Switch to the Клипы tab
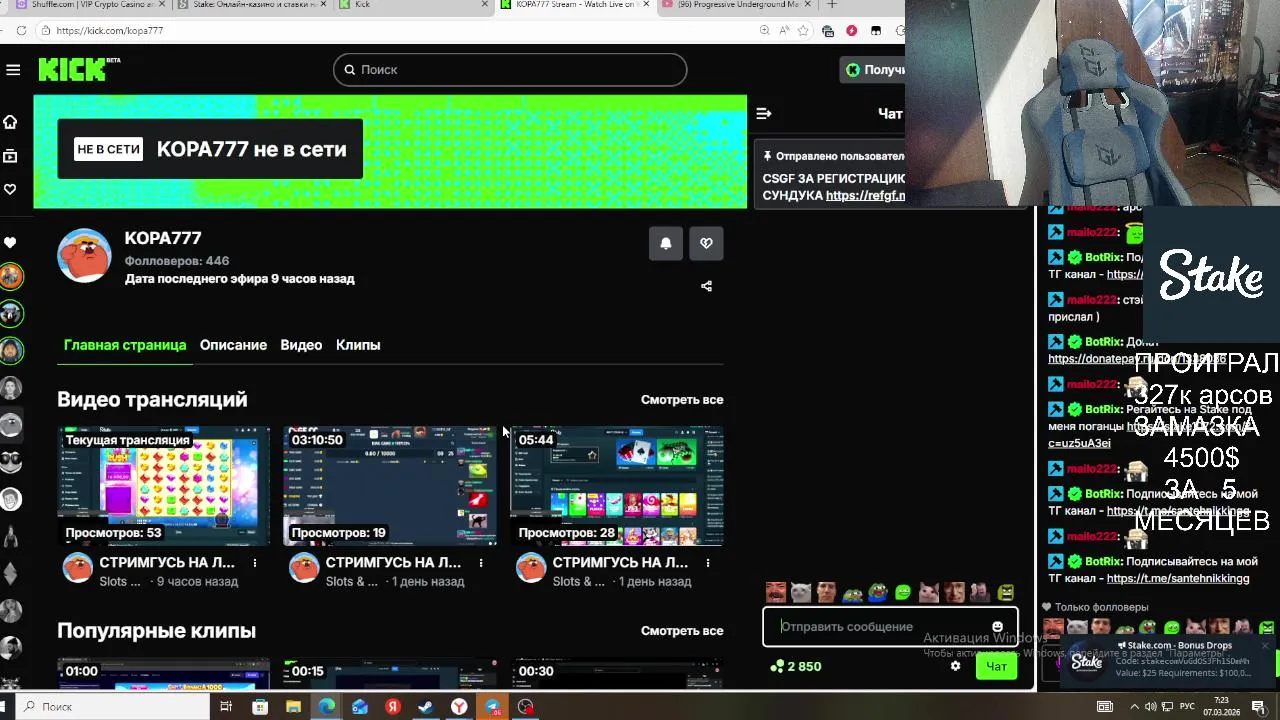Image resolution: width=1280 pixels, height=720 pixels. pyautogui.click(x=358, y=345)
